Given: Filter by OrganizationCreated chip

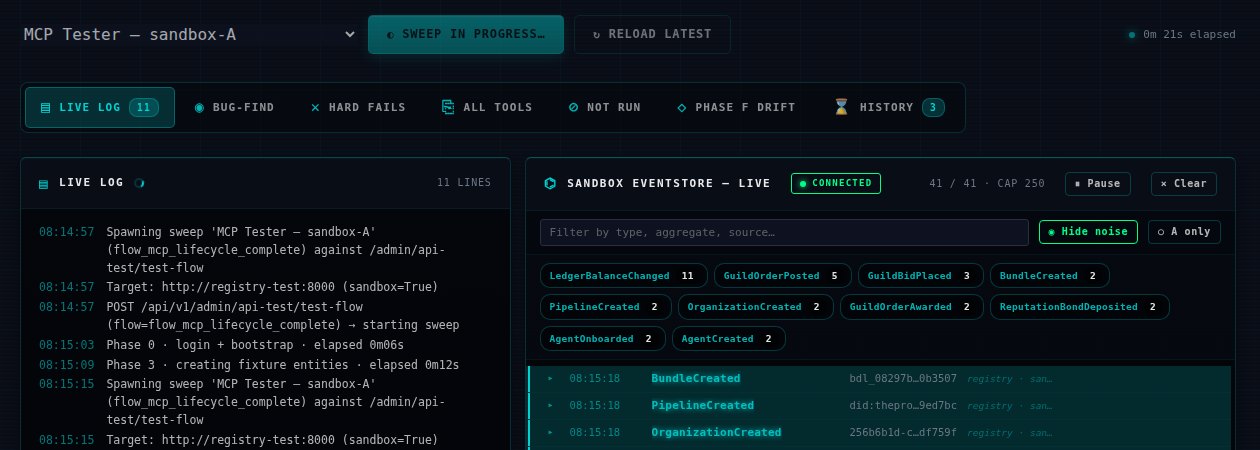Looking at the screenshot, I should pos(756,307).
